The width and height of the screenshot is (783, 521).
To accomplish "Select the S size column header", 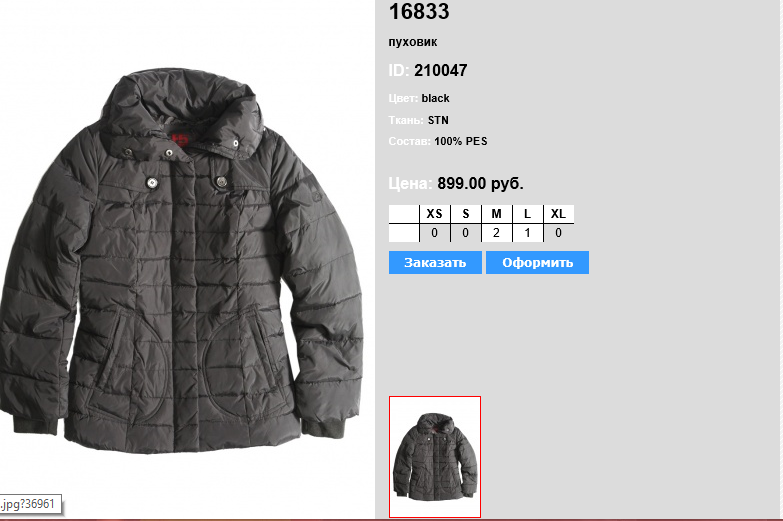I will pyautogui.click(x=465, y=214).
